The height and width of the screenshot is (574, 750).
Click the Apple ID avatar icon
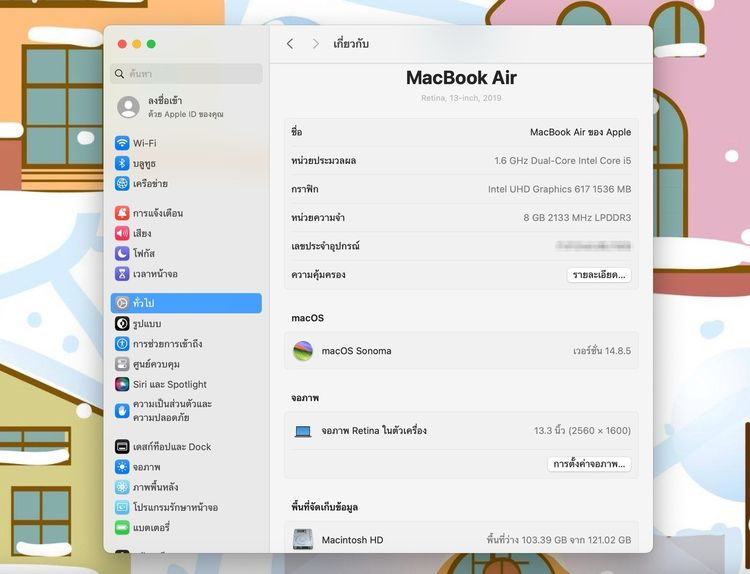[x=129, y=107]
